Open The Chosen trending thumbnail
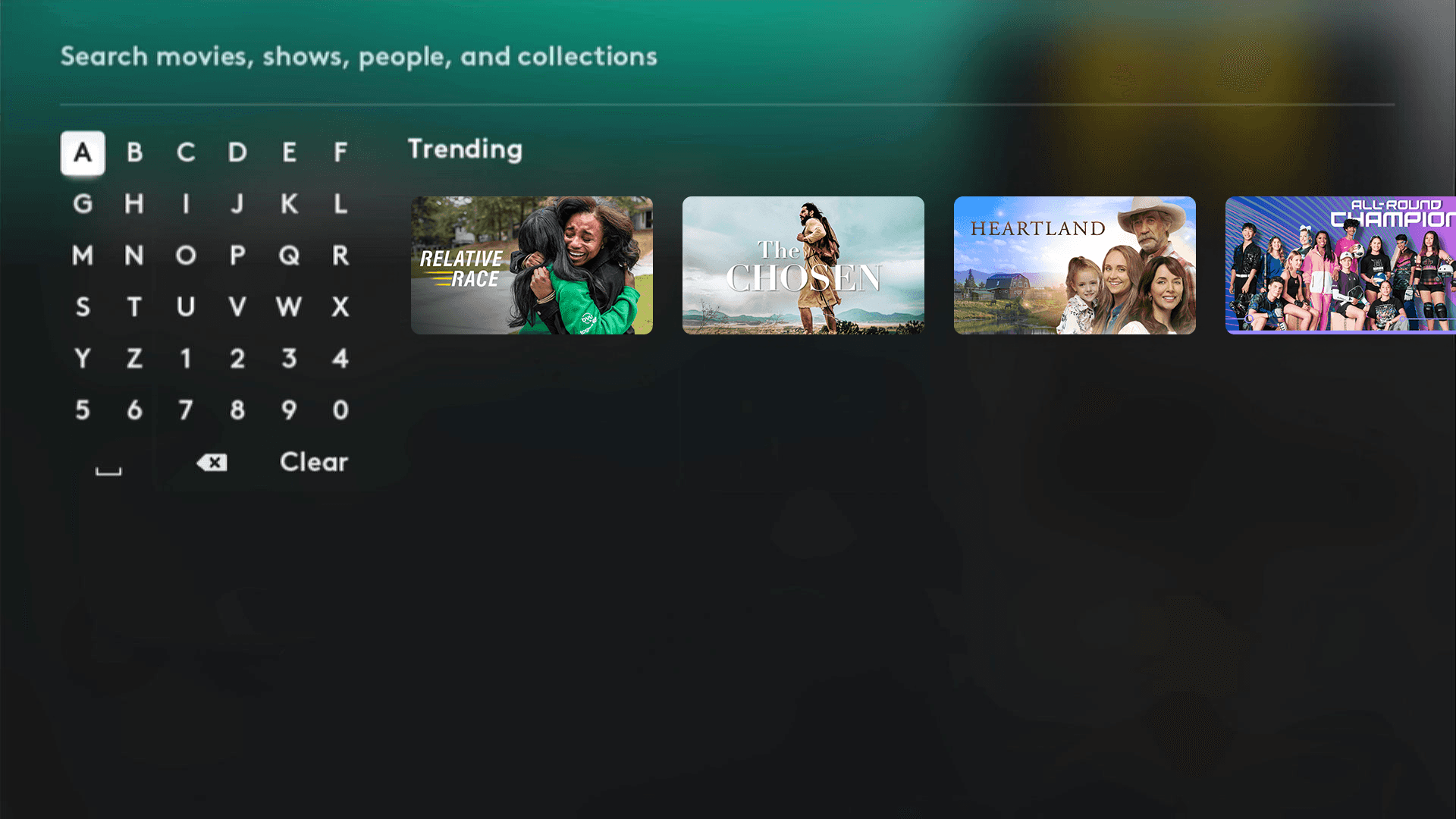 click(x=803, y=265)
